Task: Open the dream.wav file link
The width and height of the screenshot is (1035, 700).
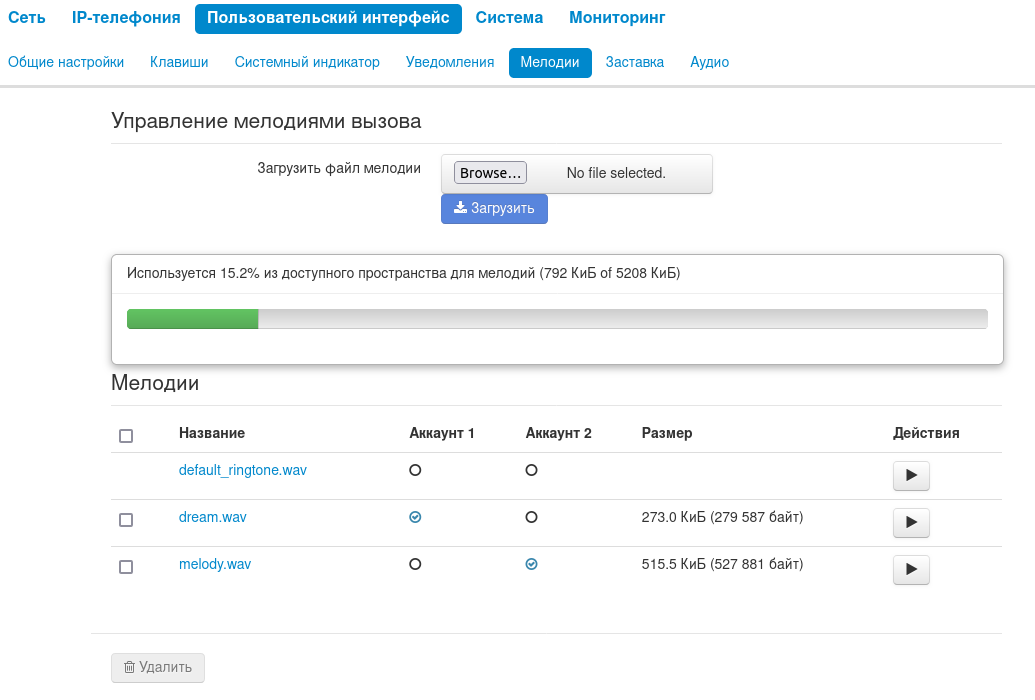Action: 212,517
